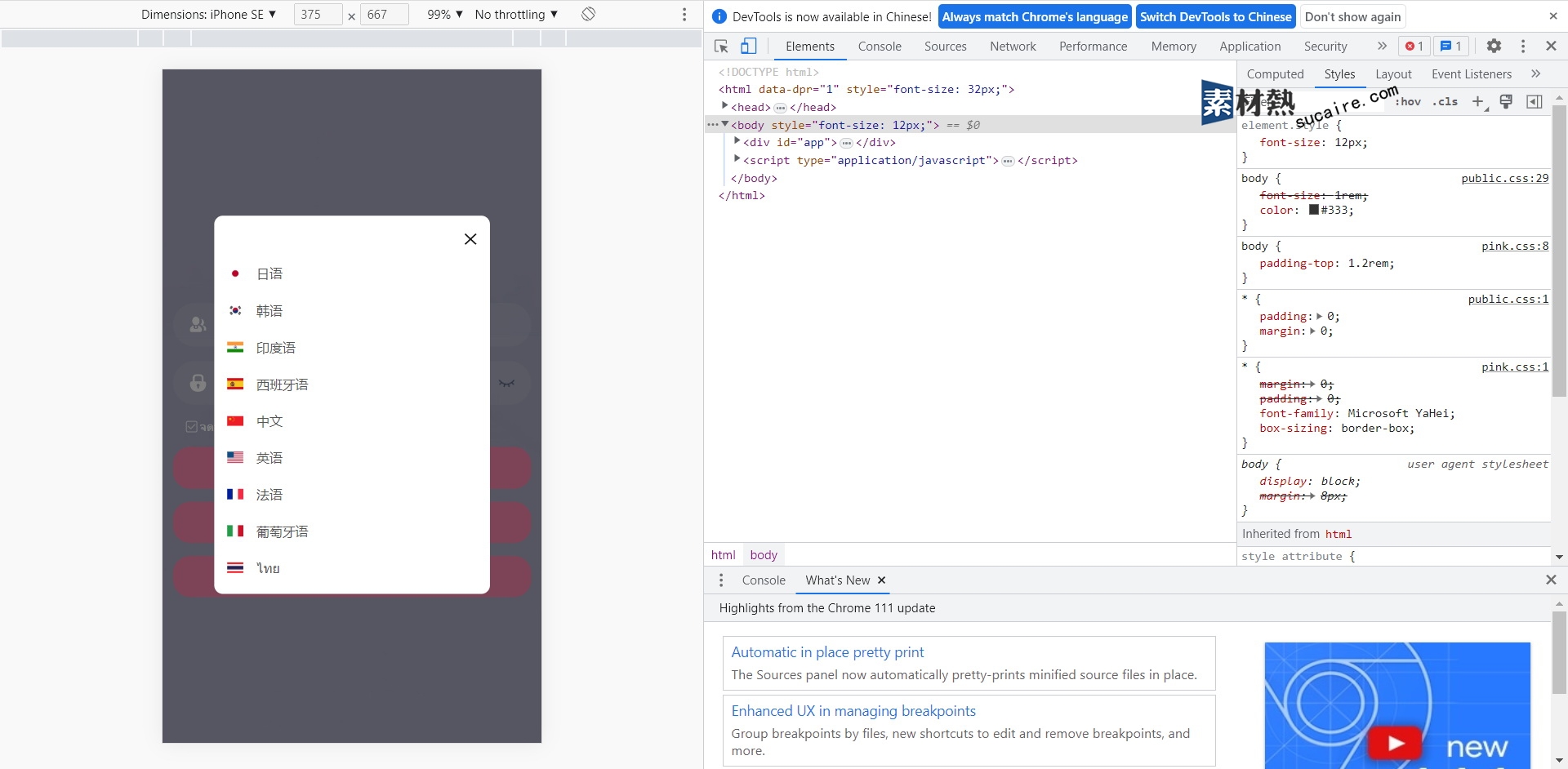Open Automatic in place pretty print link
Screen dimensions: 1568x769
coord(827,652)
